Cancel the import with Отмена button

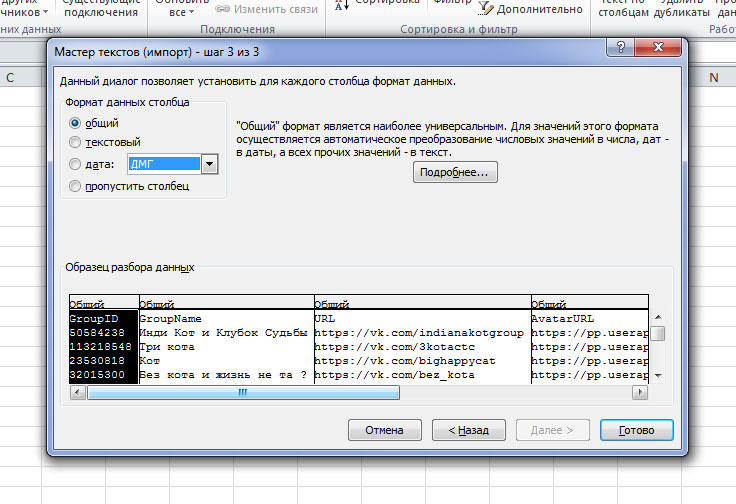[x=384, y=430]
